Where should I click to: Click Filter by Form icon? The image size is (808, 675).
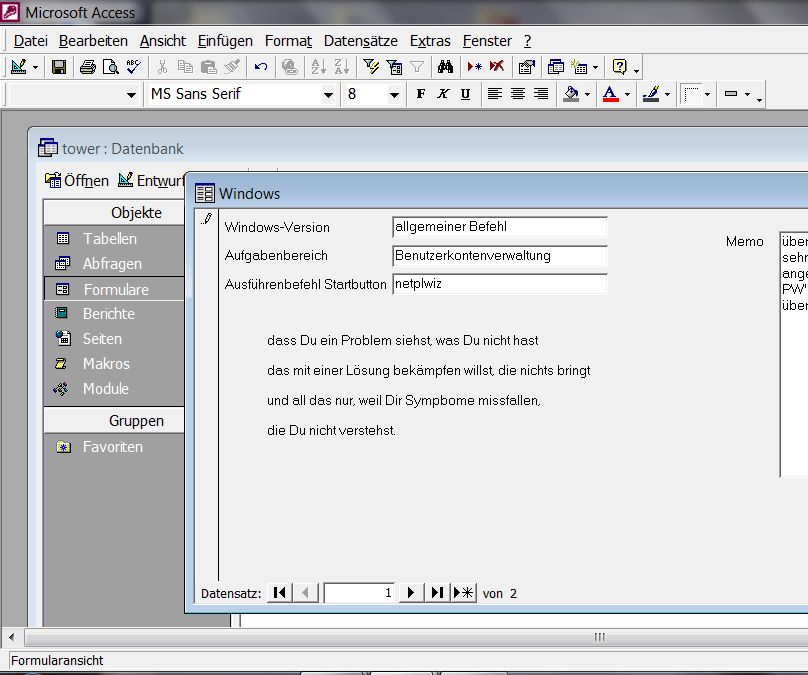pyautogui.click(x=394, y=67)
